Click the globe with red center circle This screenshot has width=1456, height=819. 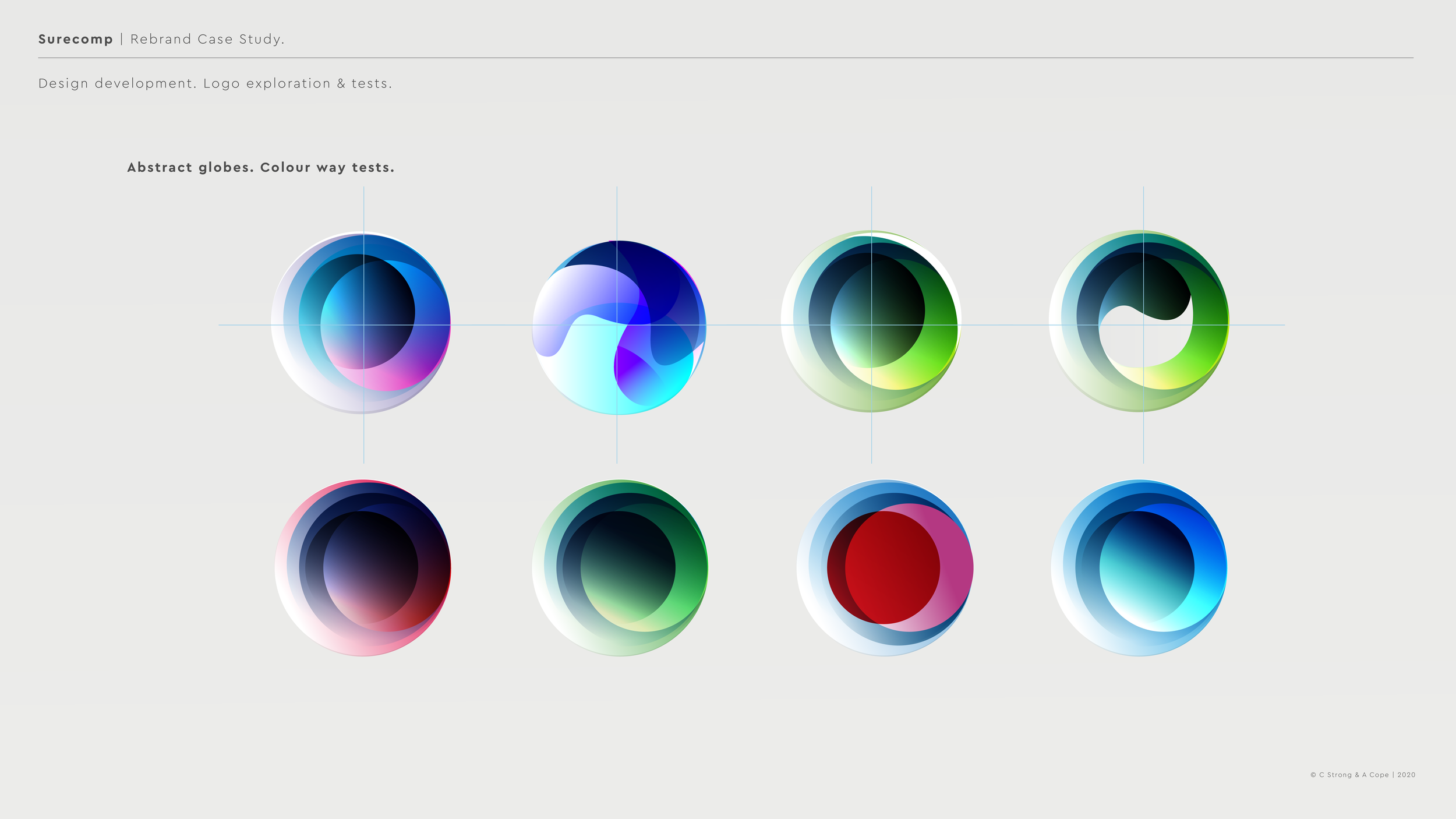click(885, 567)
